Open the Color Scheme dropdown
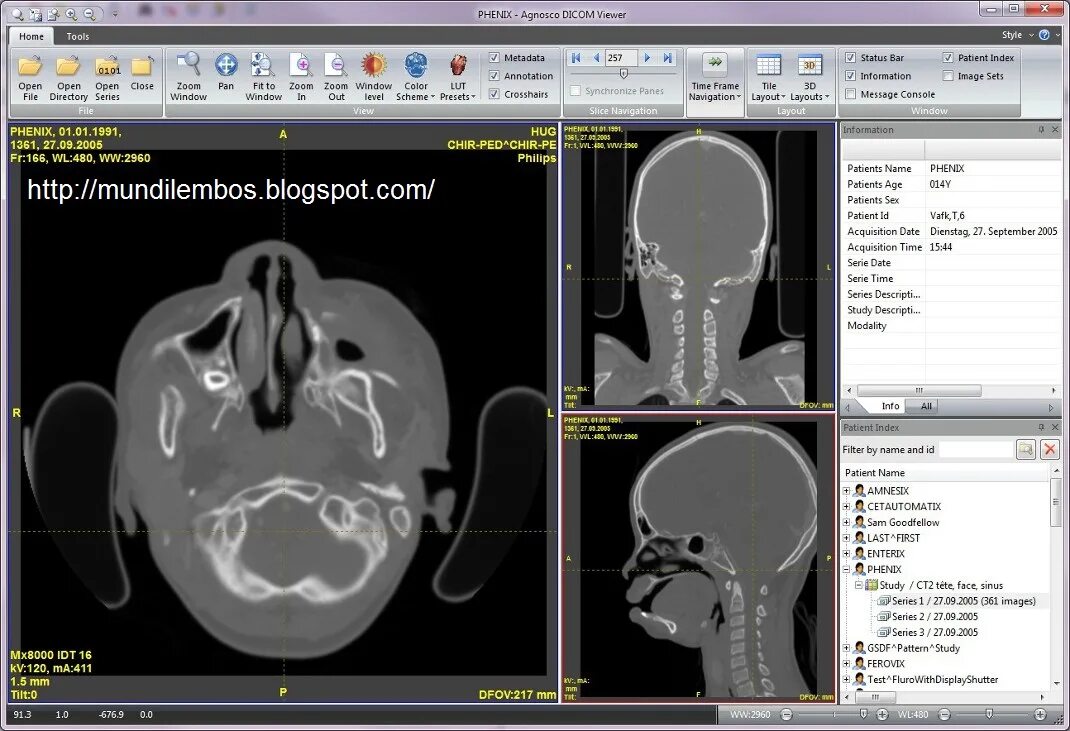Screen dimensions: 1070x731 coord(416,78)
